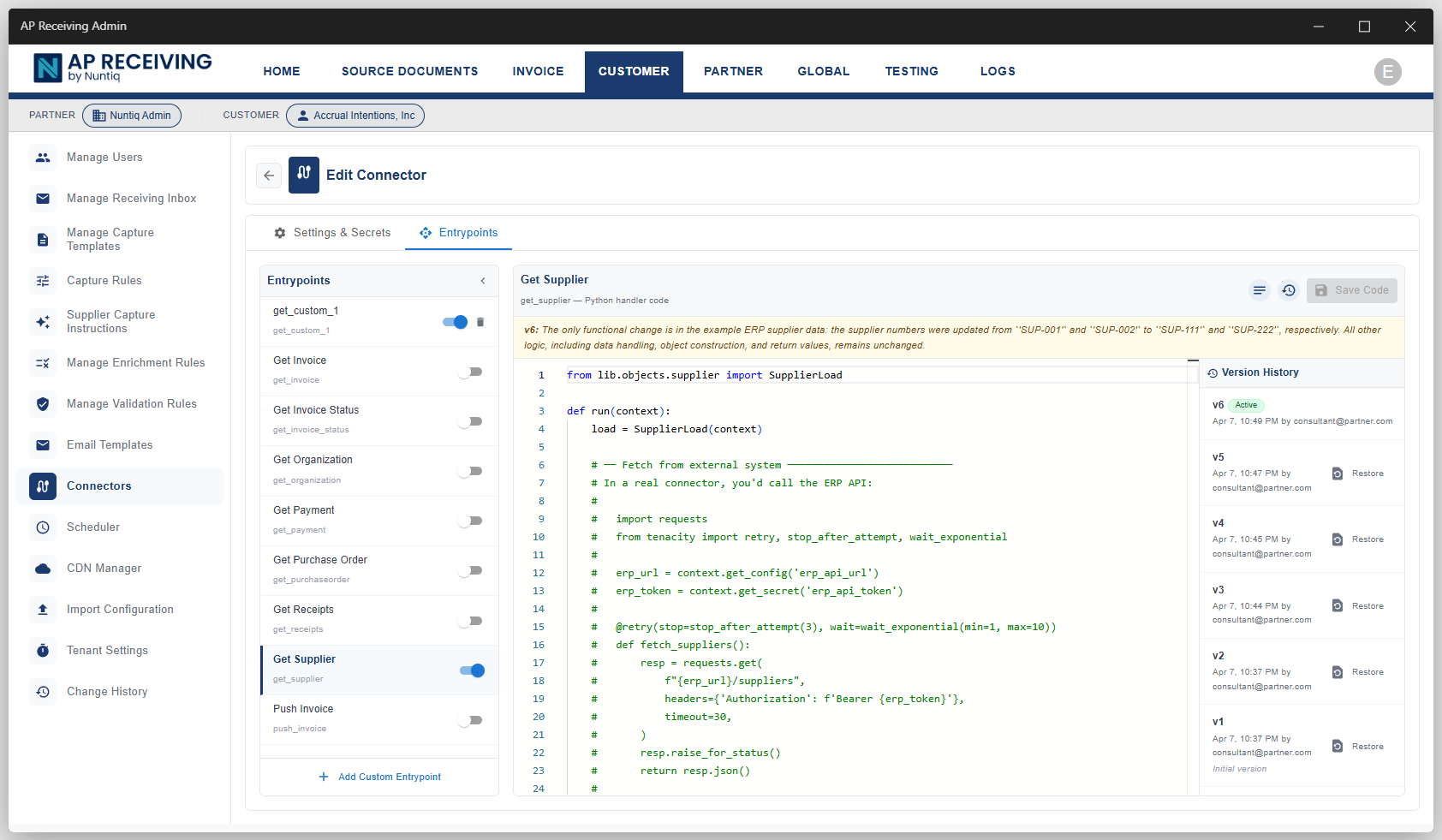Go to the LOGS menu
This screenshot has height=840, width=1442.
(998, 72)
